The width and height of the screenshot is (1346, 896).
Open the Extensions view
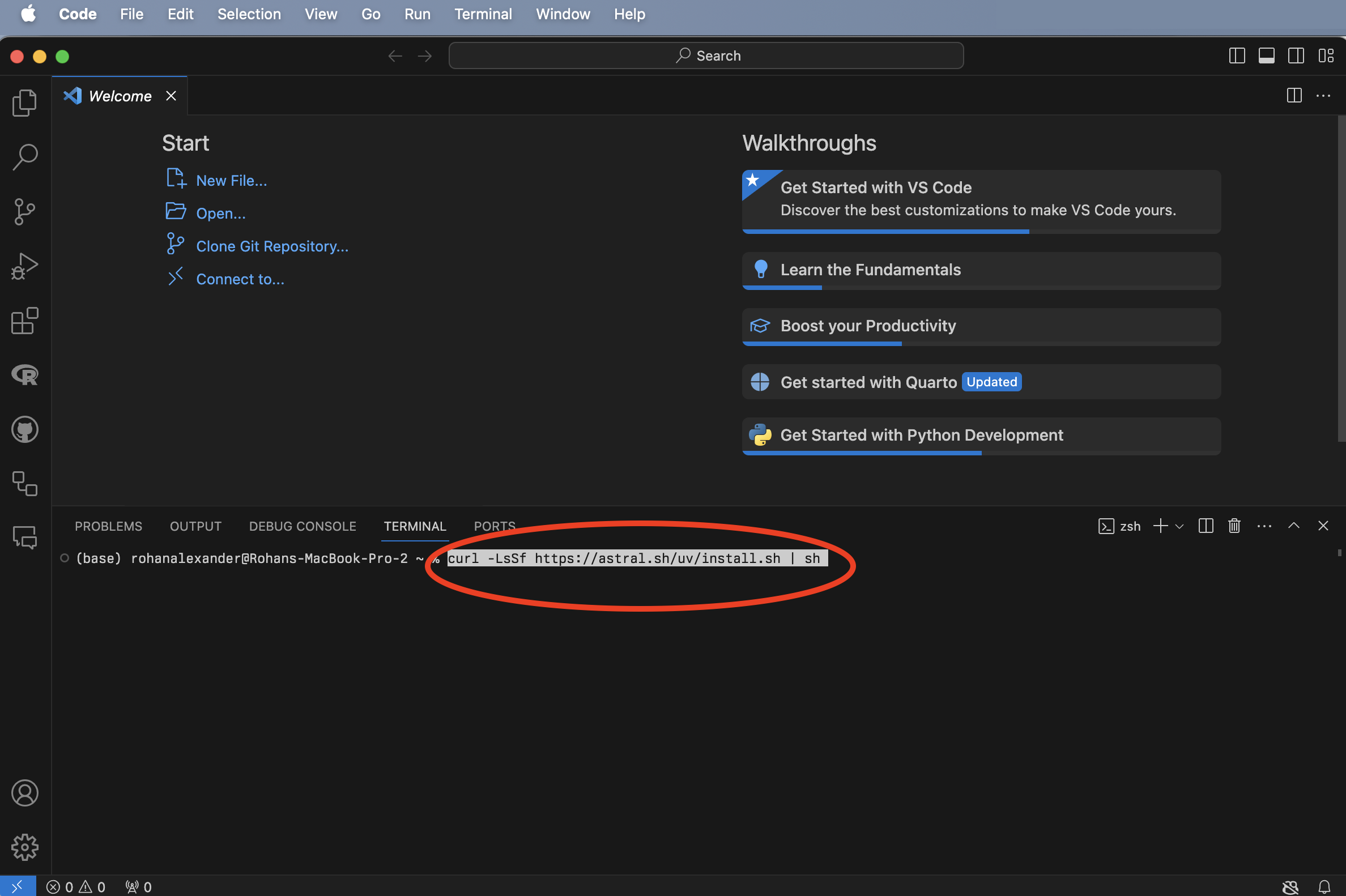point(24,321)
